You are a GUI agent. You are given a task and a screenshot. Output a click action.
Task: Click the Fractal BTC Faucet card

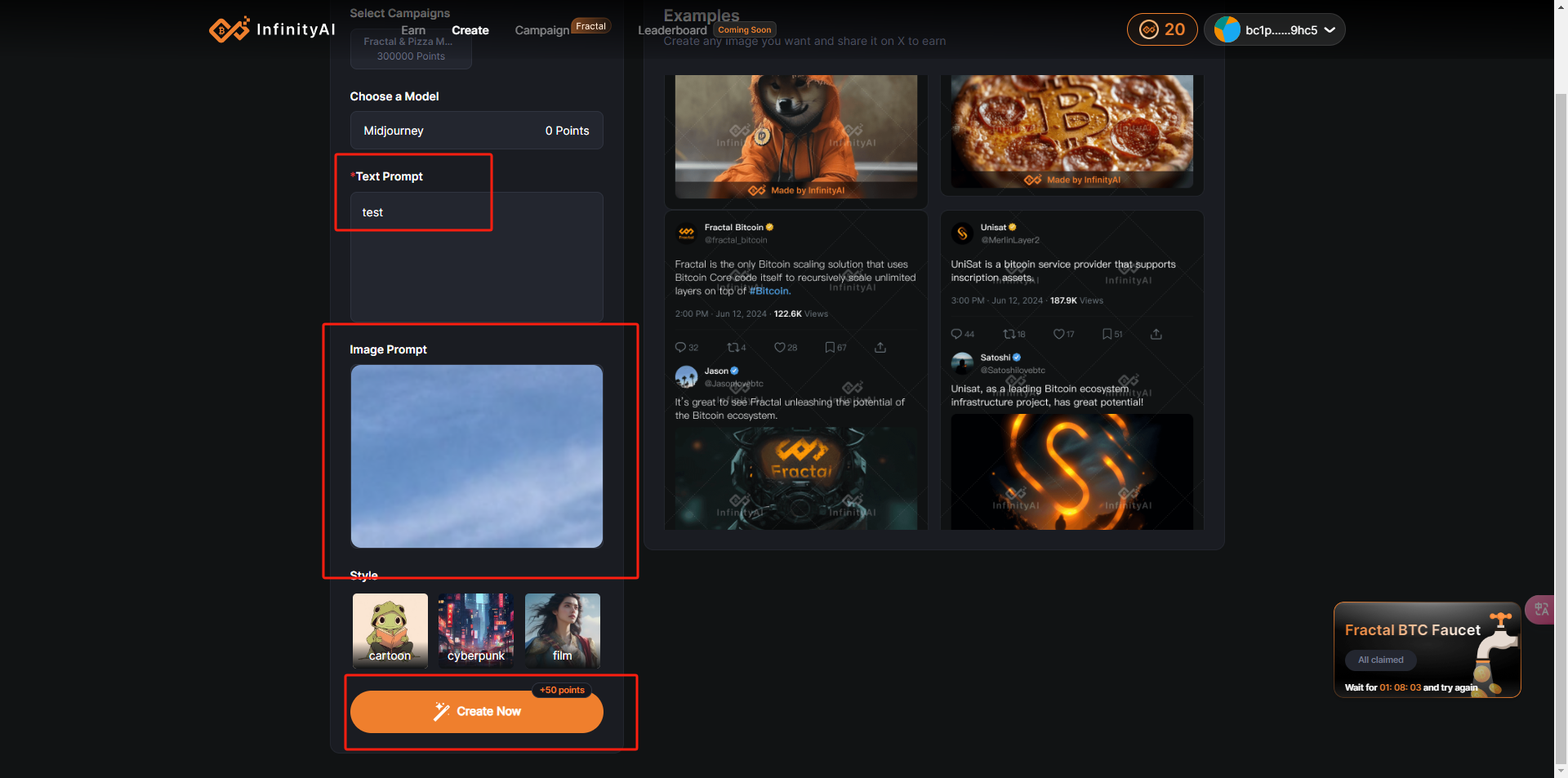(1427, 650)
